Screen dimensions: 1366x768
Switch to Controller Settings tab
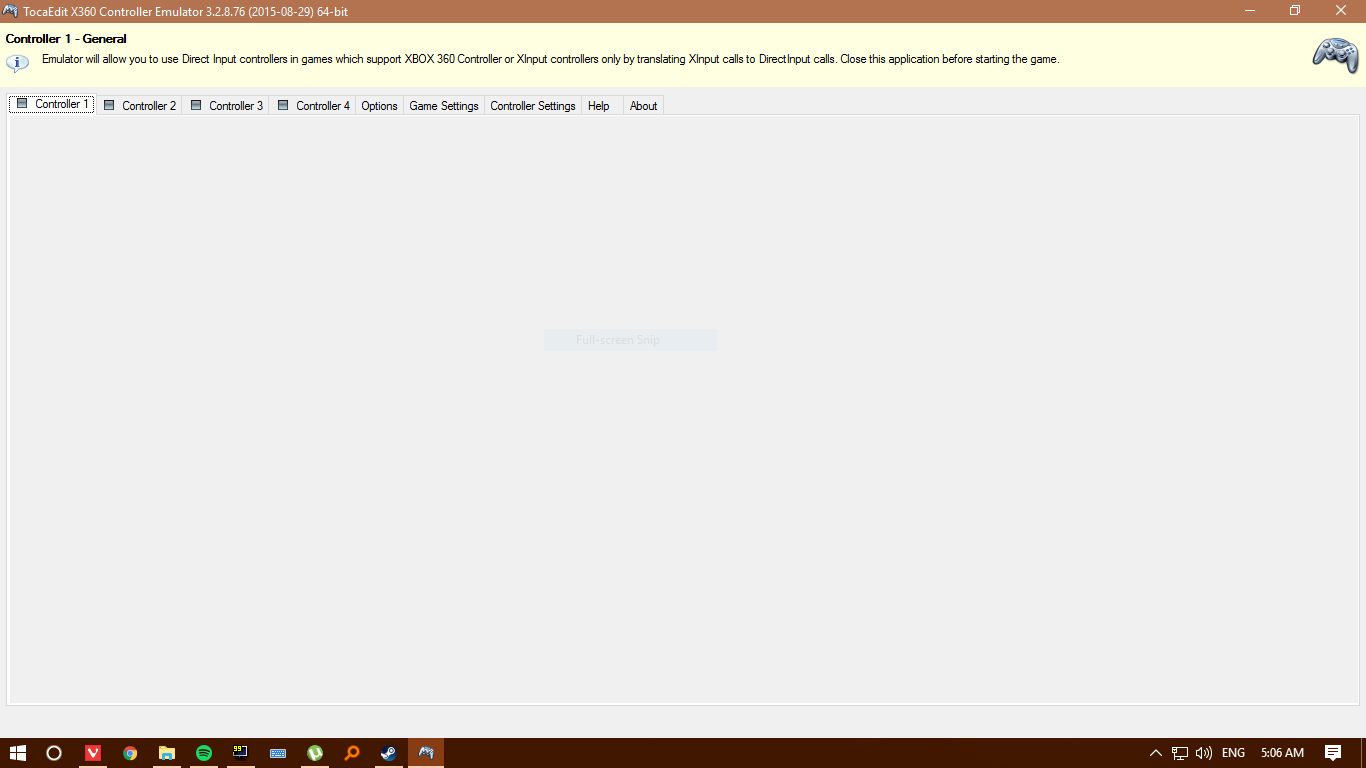pyautogui.click(x=533, y=105)
